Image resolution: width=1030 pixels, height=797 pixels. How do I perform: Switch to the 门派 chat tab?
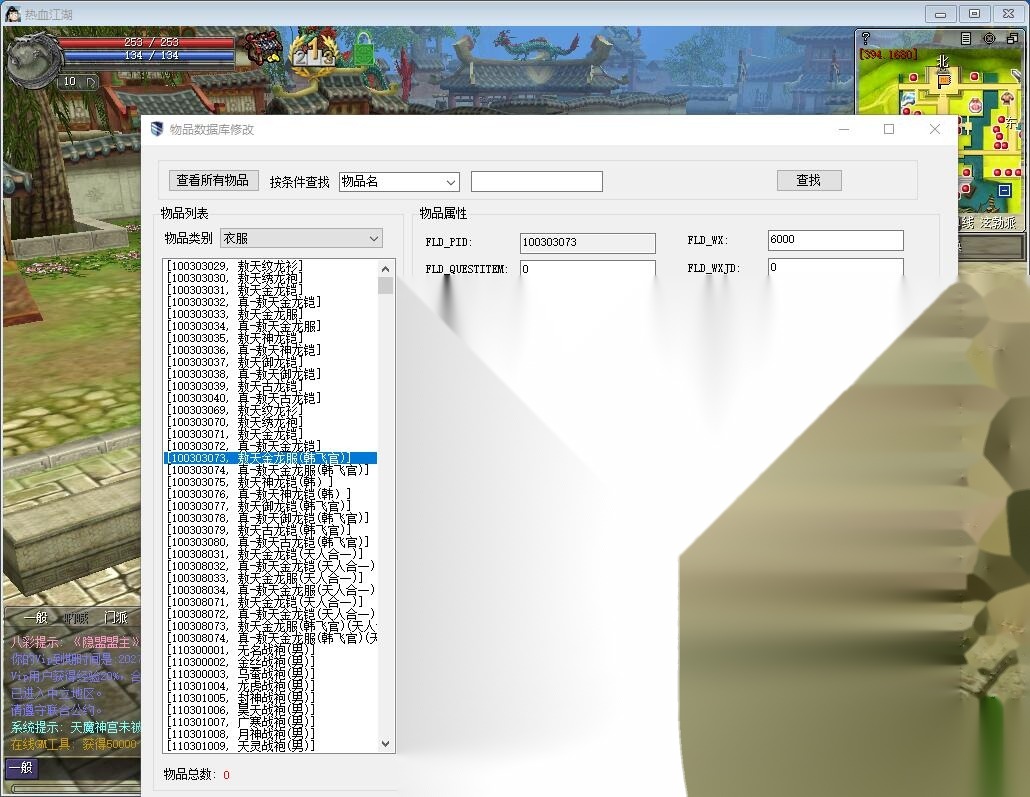(116, 618)
